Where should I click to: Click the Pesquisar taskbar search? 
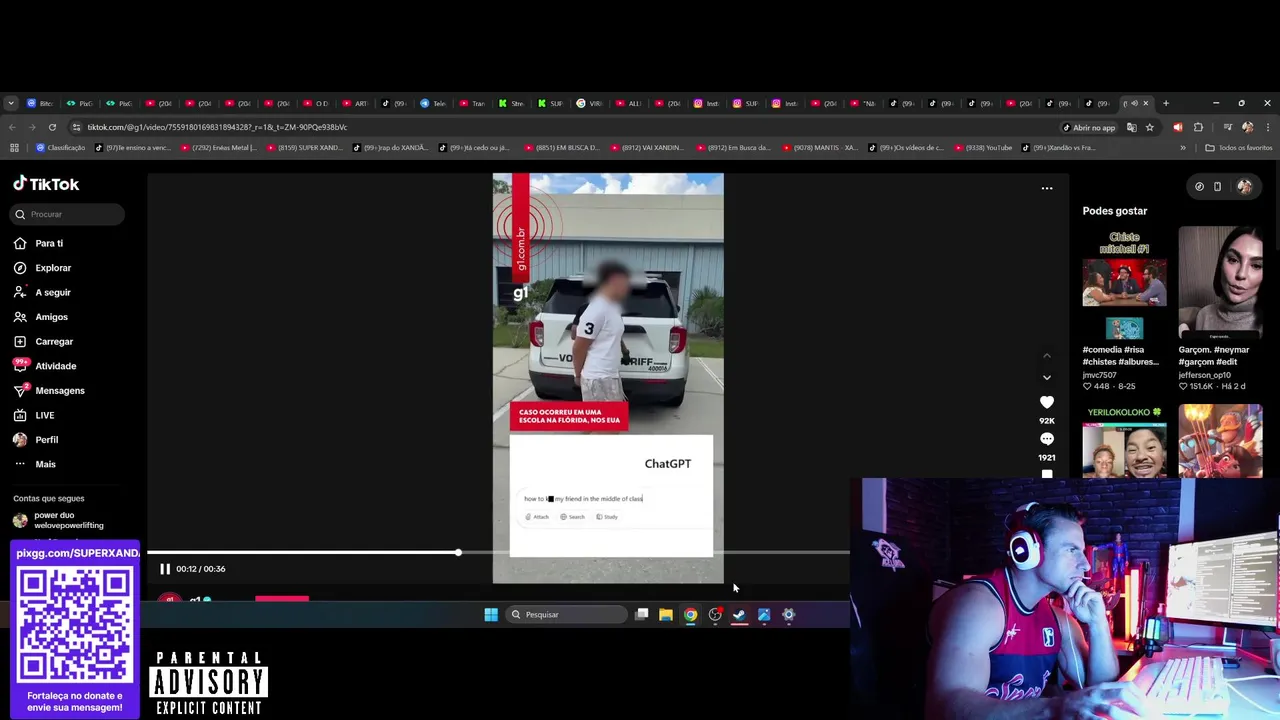click(x=566, y=615)
